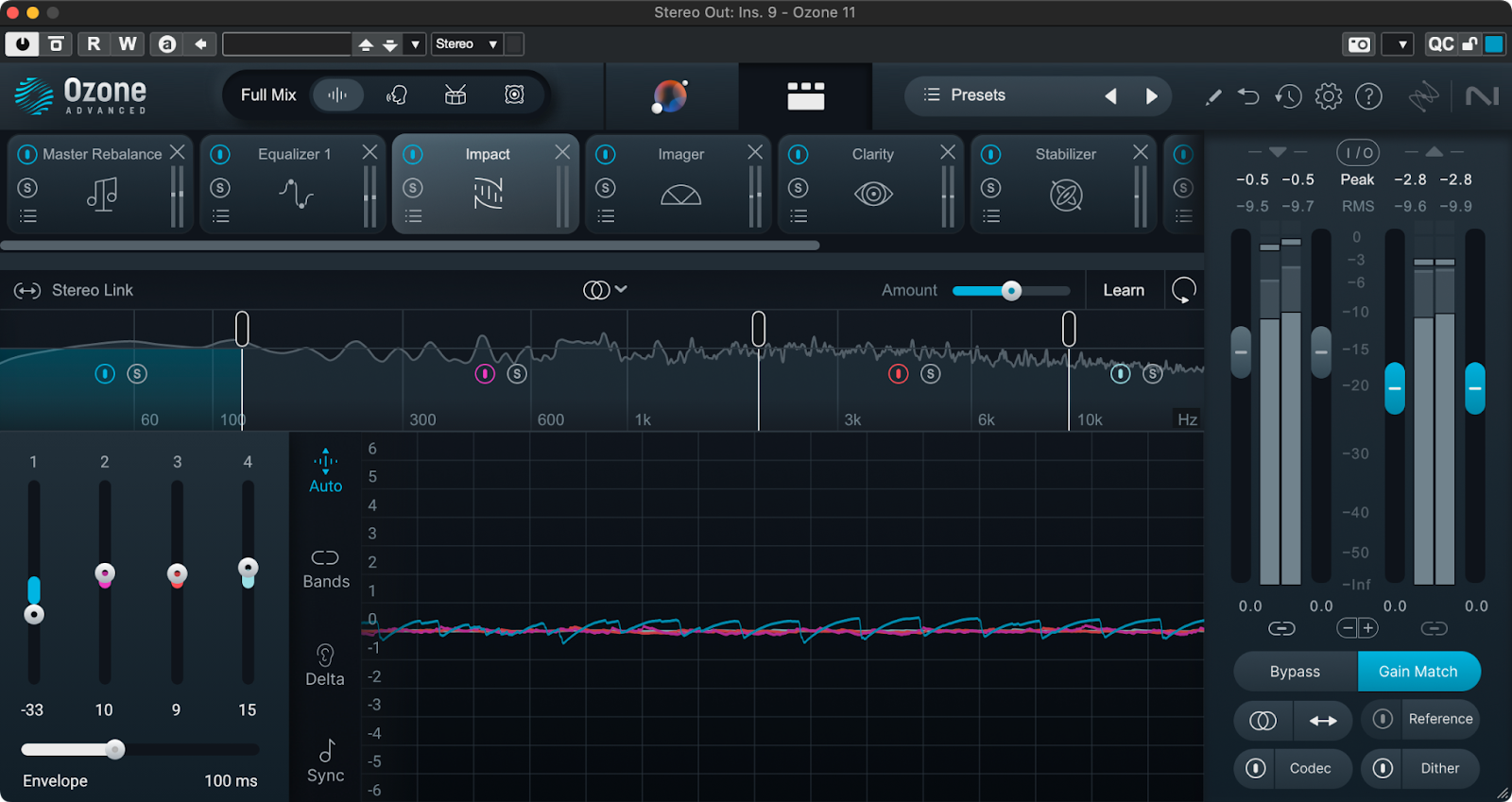Image resolution: width=1512 pixels, height=802 pixels.
Task: Toggle the Reference power button
Action: click(x=1383, y=719)
